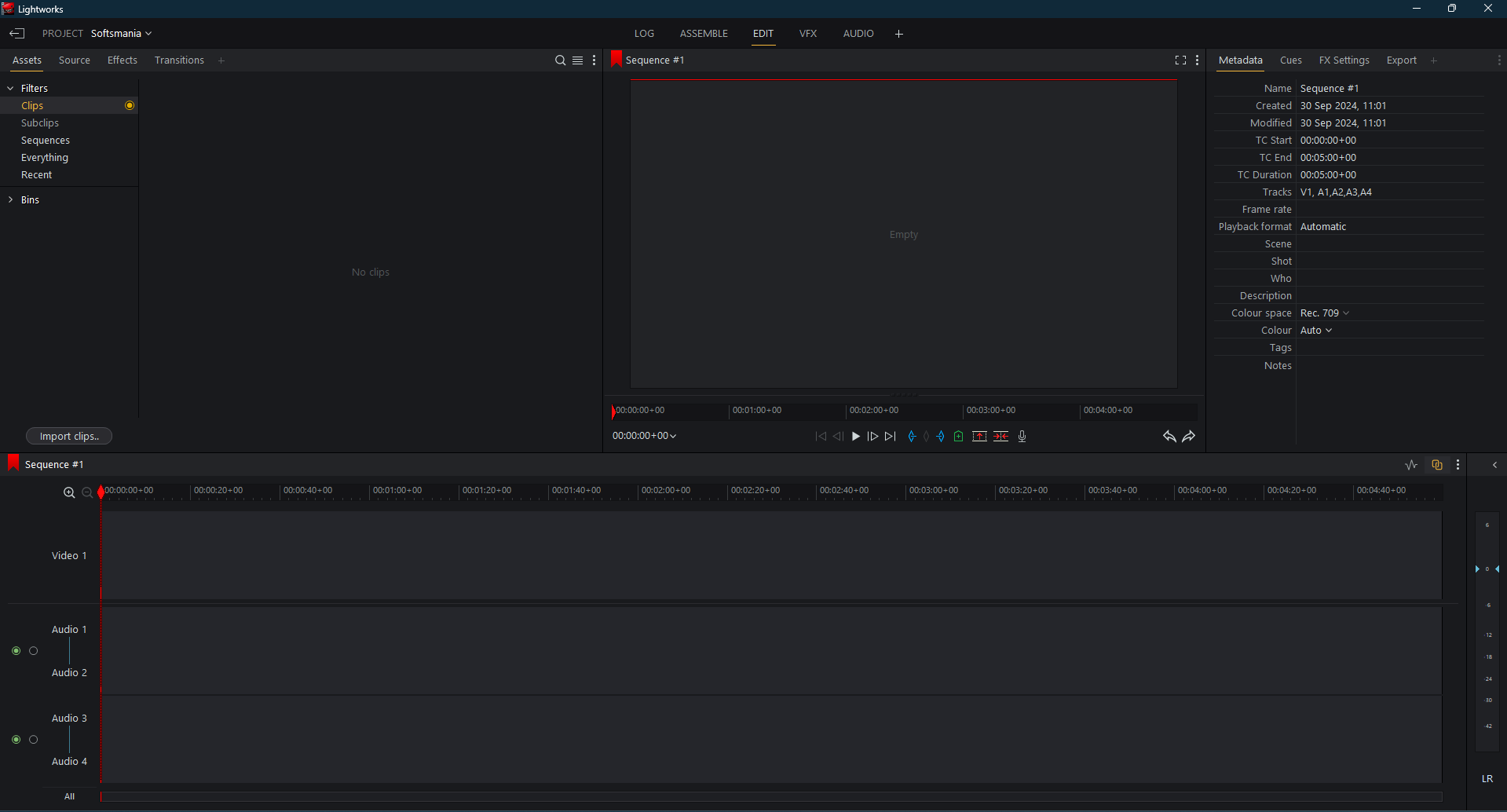
Task: Add a new workspace layout tab
Action: coord(899,34)
